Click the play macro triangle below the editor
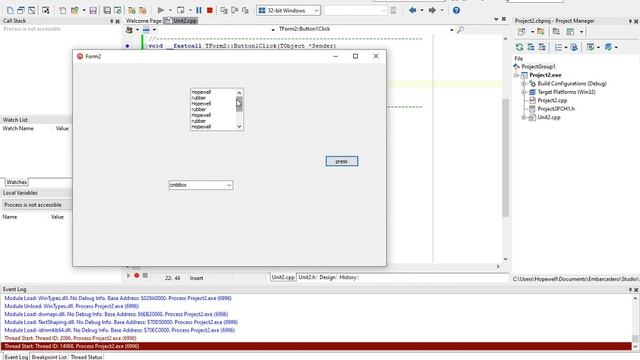 click(129, 276)
